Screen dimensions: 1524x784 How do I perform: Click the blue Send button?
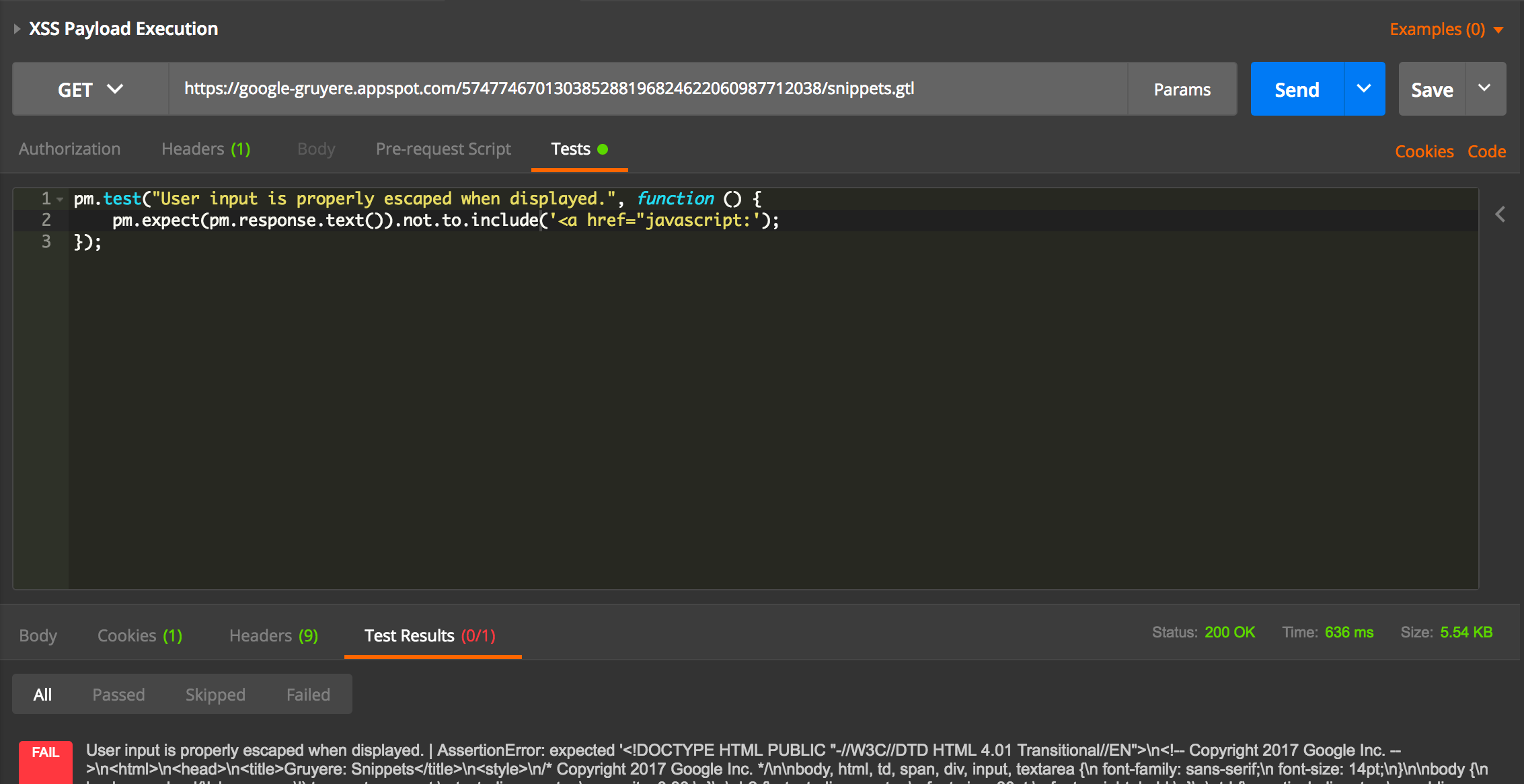1296,89
